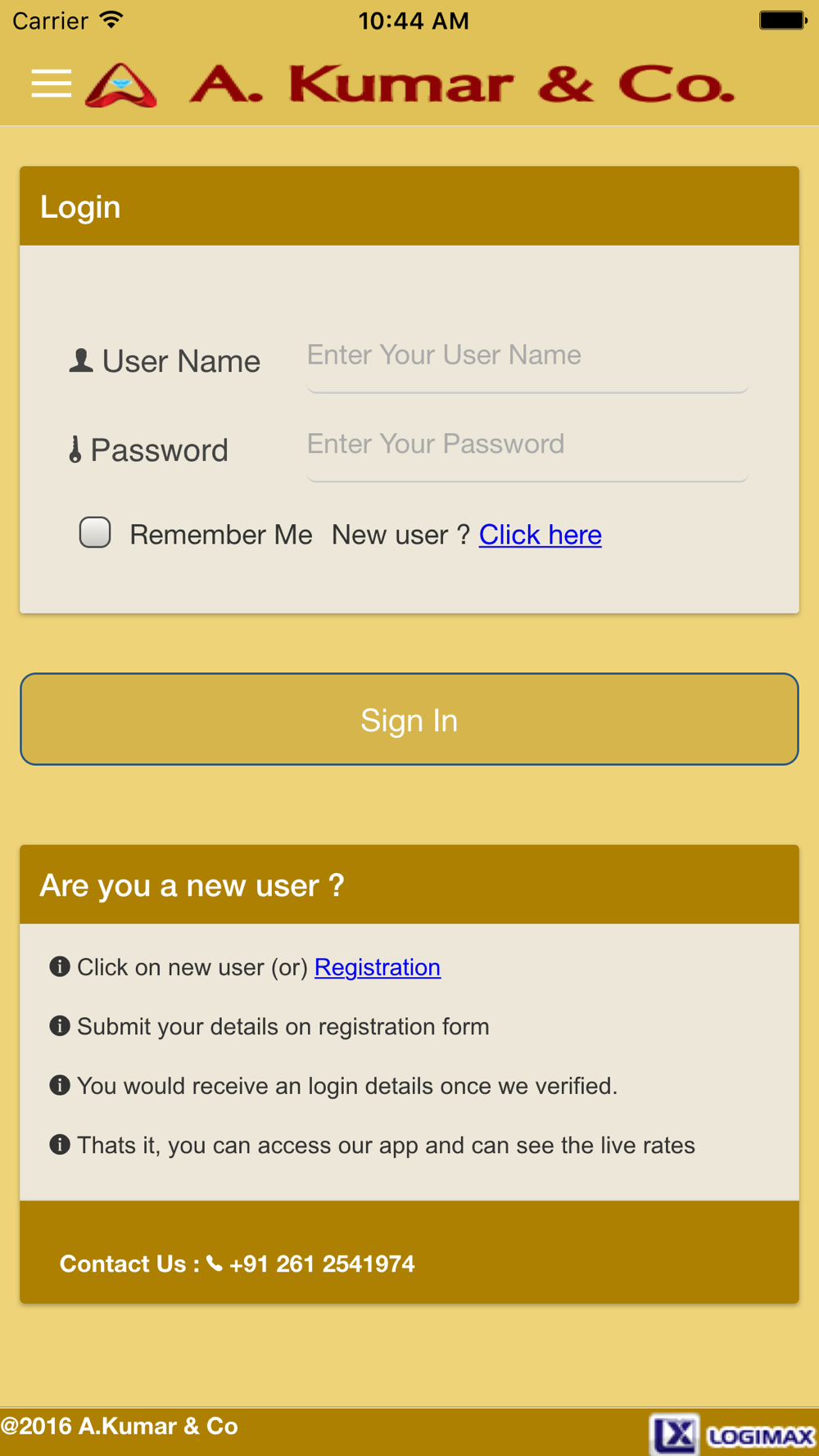Tap info icon beside Thats it line

point(60,1144)
